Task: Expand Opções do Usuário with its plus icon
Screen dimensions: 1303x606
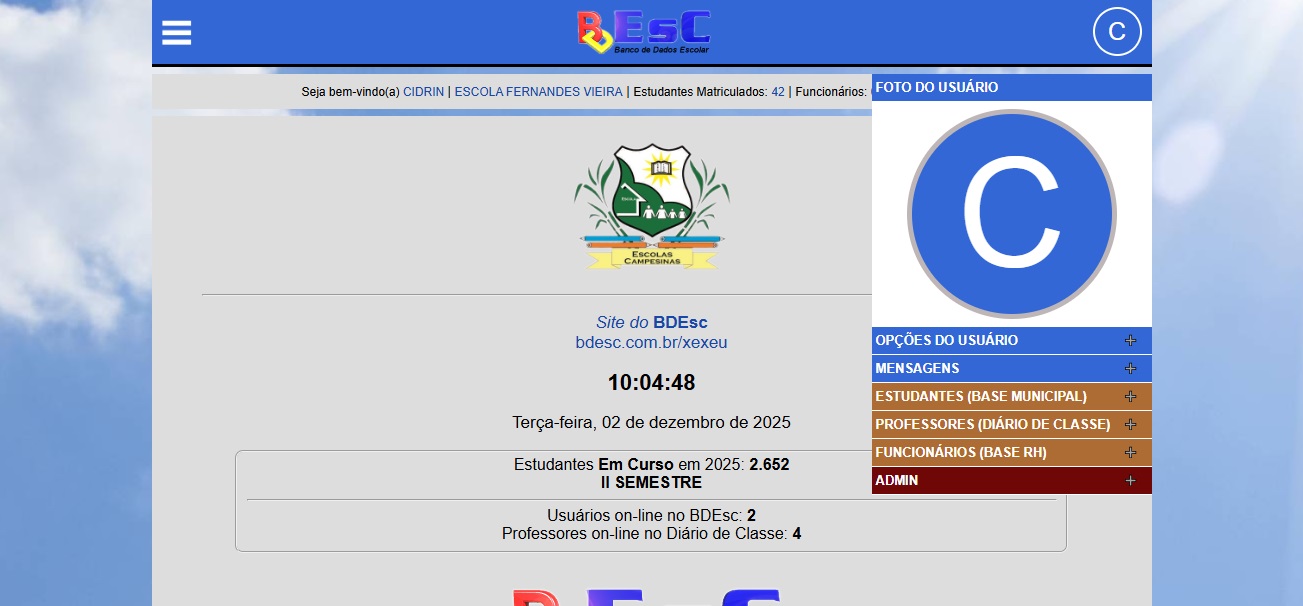Action: pyautogui.click(x=1130, y=341)
